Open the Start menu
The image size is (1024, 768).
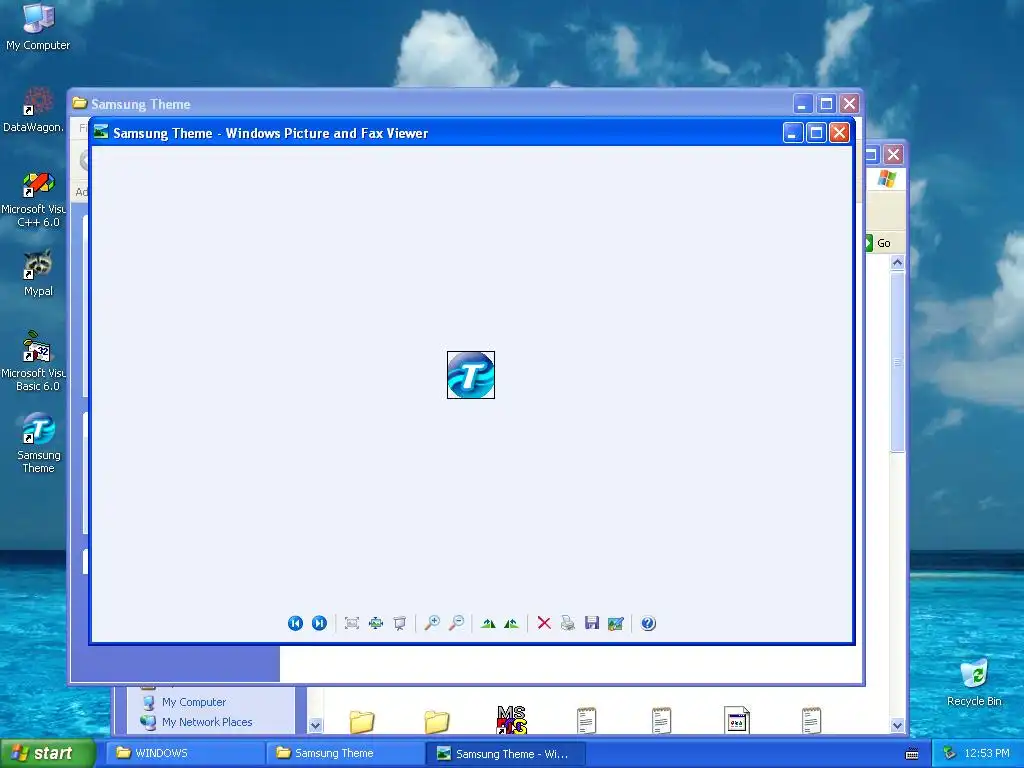pos(47,753)
